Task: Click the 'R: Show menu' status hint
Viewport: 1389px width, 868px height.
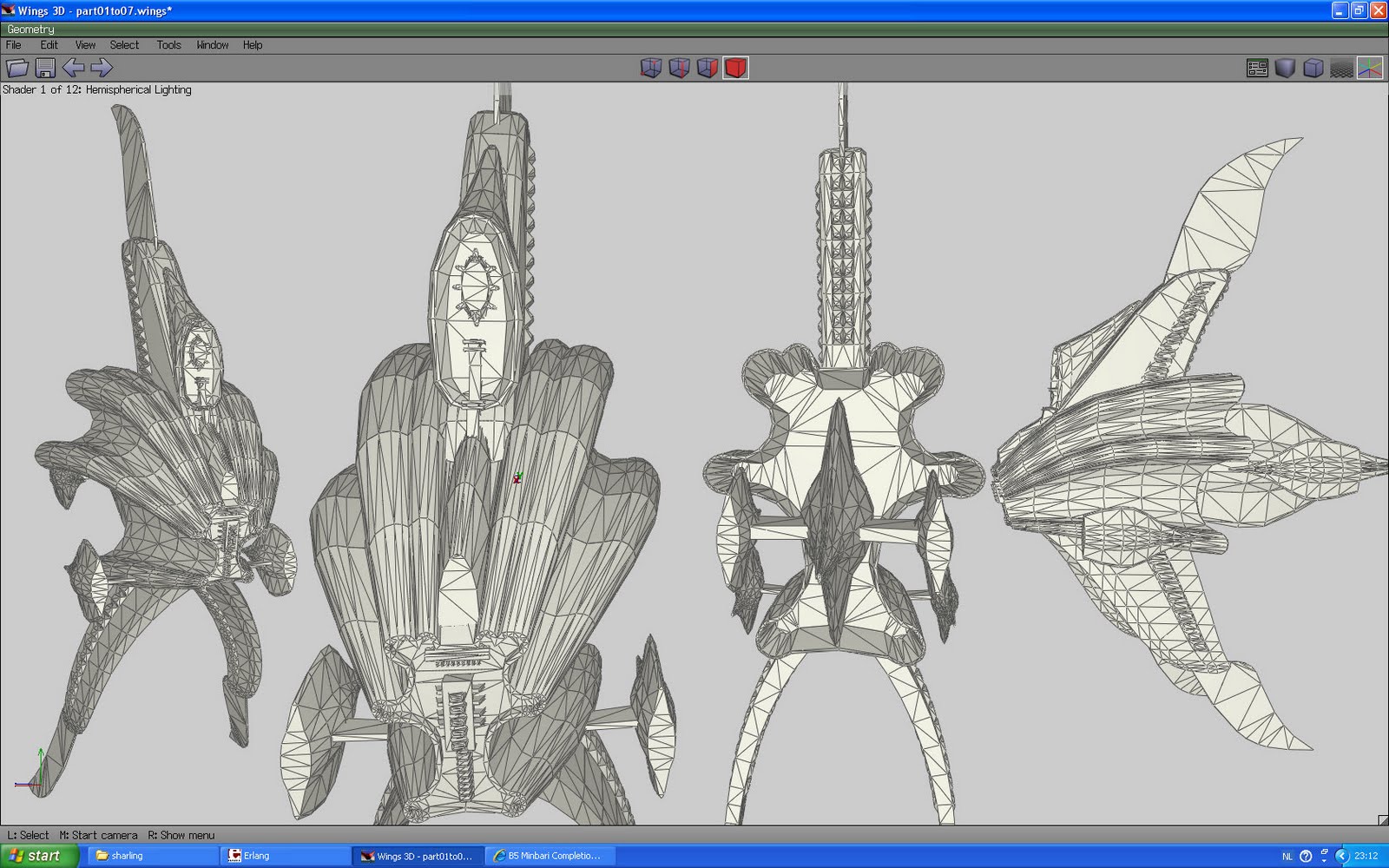Action: pyautogui.click(x=181, y=835)
